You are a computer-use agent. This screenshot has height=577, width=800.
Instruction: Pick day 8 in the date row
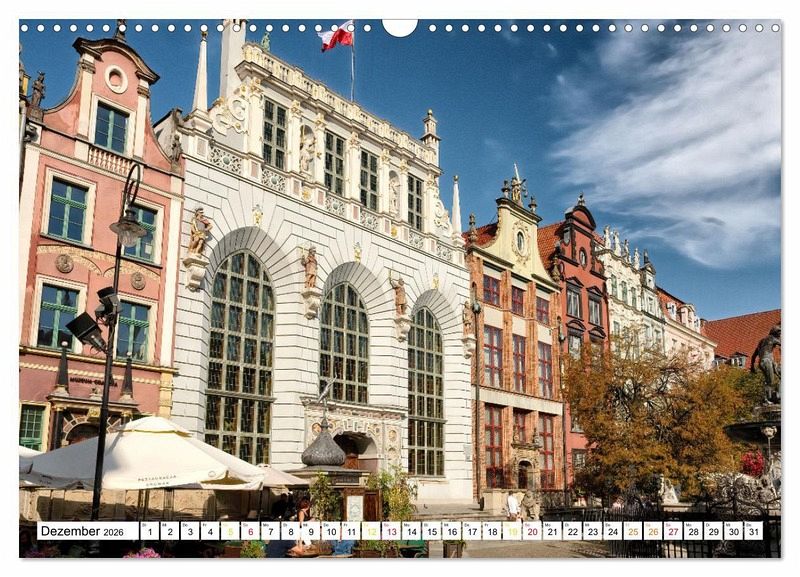tap(291, 531)
